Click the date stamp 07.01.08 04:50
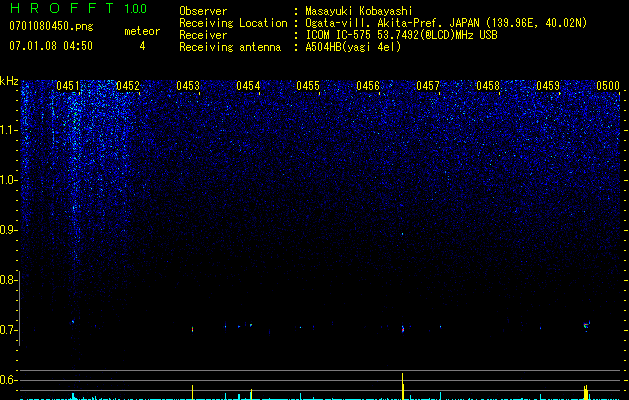 tap(51, 46)
